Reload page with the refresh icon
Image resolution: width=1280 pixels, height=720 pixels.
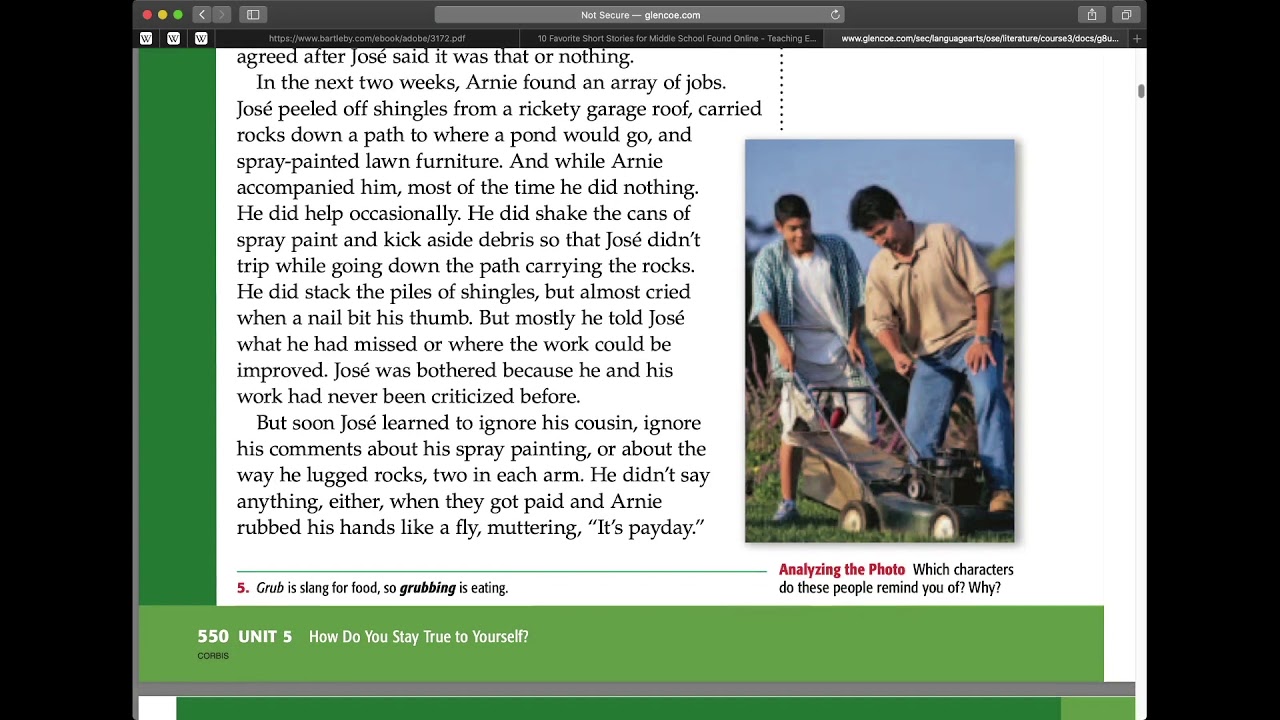click(835, 15)
